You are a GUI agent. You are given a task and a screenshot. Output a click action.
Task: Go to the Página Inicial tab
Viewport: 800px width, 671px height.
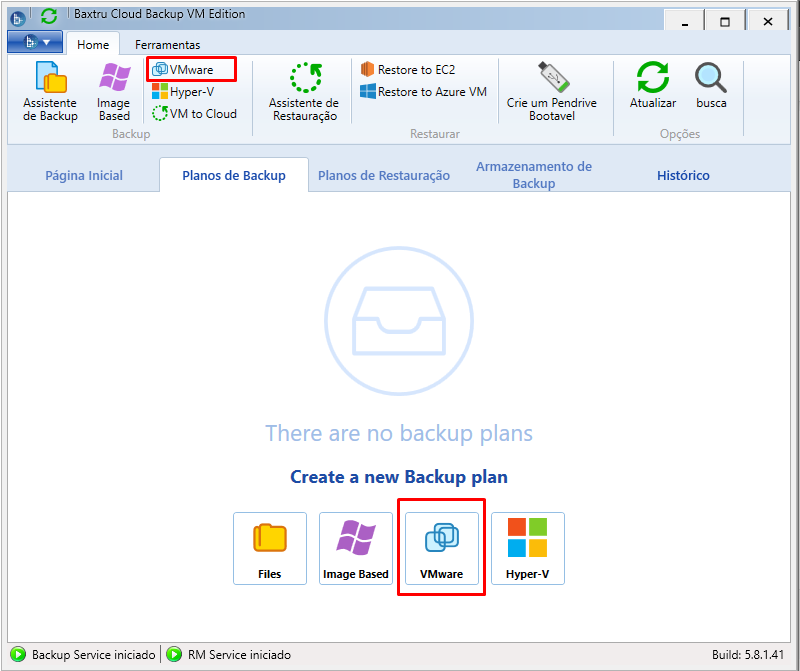click(84, 175)
